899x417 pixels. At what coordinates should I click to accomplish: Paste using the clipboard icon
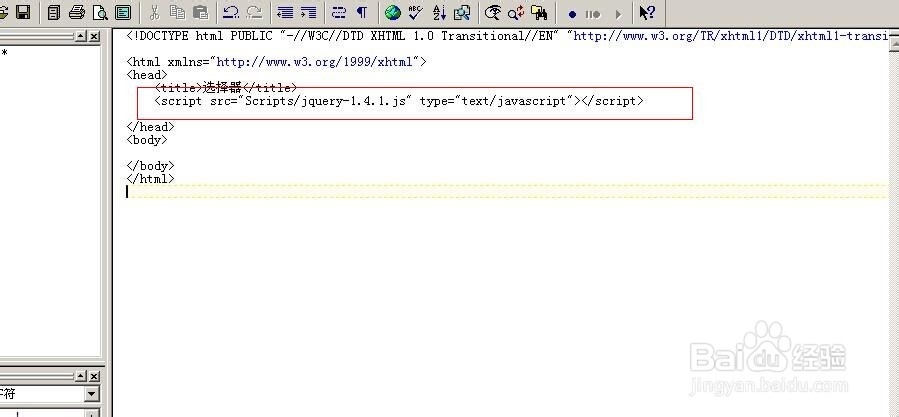coord(200,12)
